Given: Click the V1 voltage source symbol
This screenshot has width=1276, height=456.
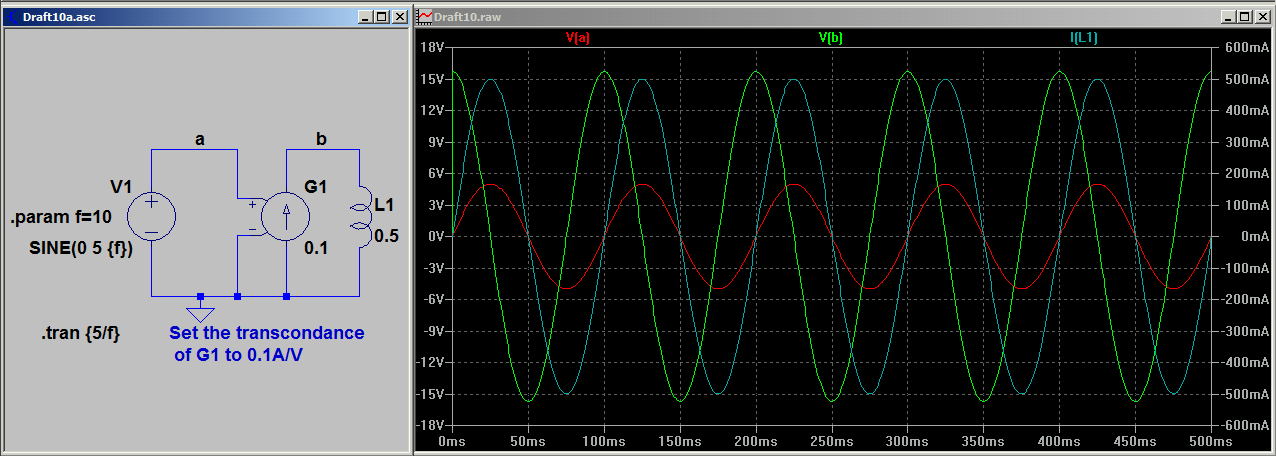Looking at the screenshot, I should (152, 217).
